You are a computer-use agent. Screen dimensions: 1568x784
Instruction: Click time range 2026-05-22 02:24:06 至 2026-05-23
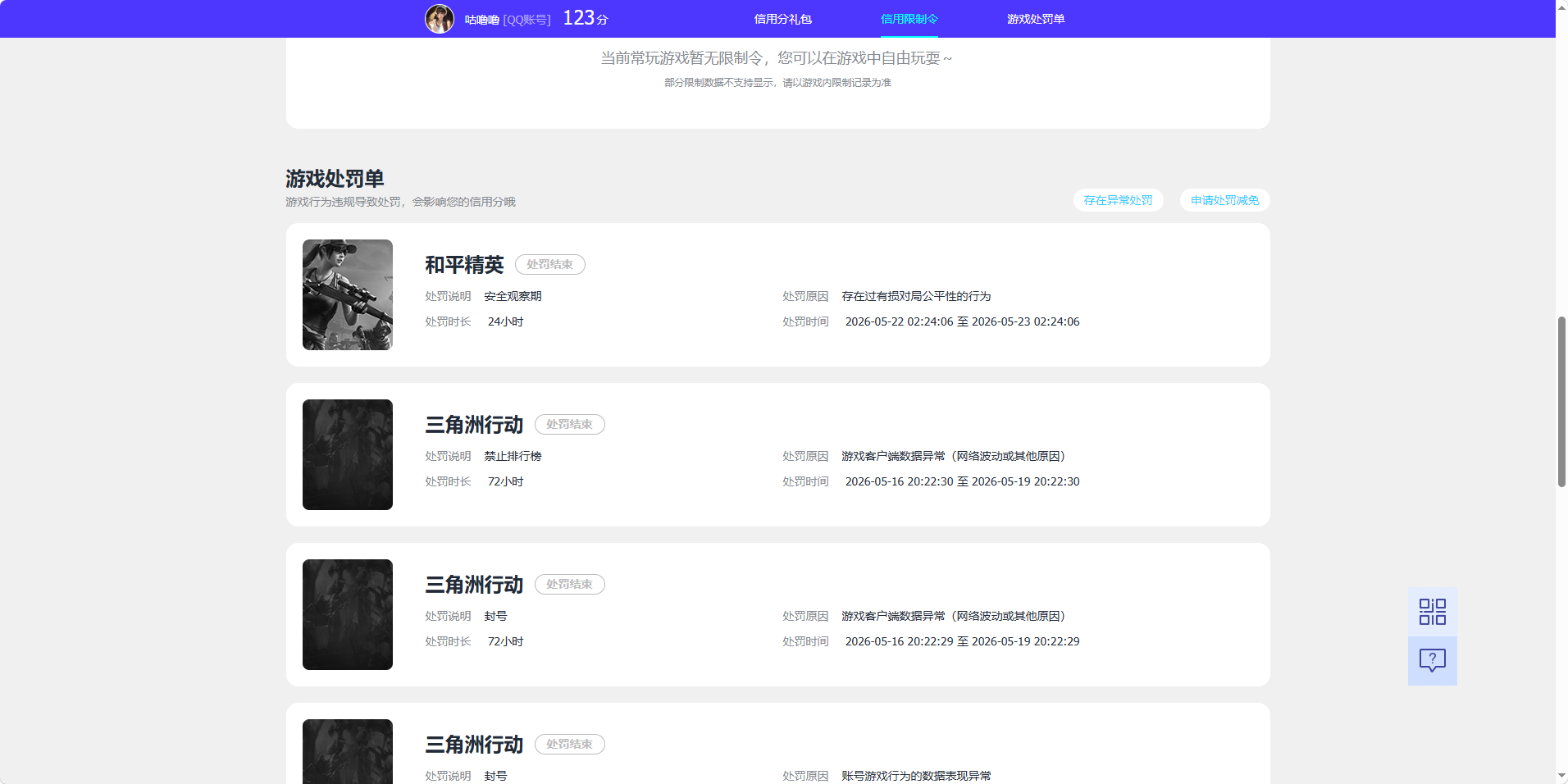[962, 321]
